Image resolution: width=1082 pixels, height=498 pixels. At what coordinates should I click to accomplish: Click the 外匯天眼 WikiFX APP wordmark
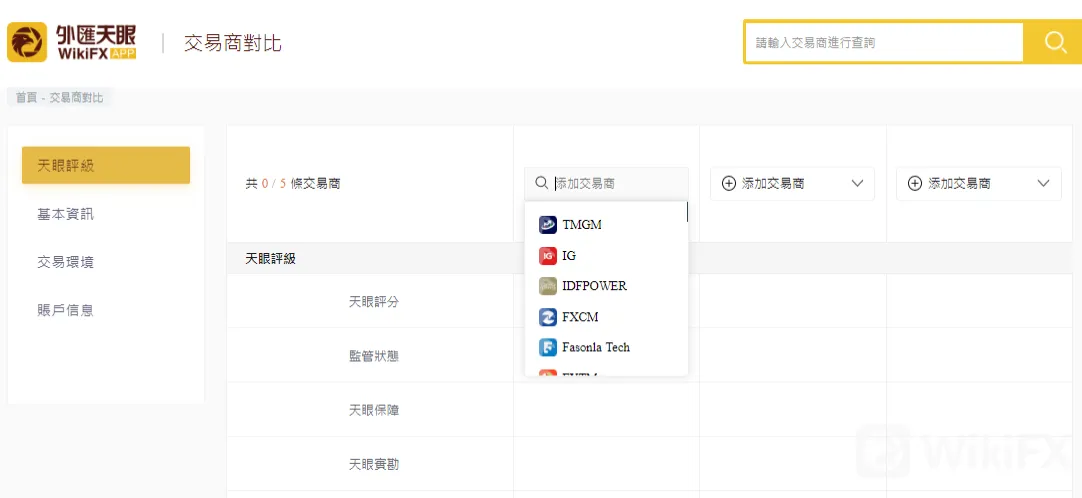[96, 42]
